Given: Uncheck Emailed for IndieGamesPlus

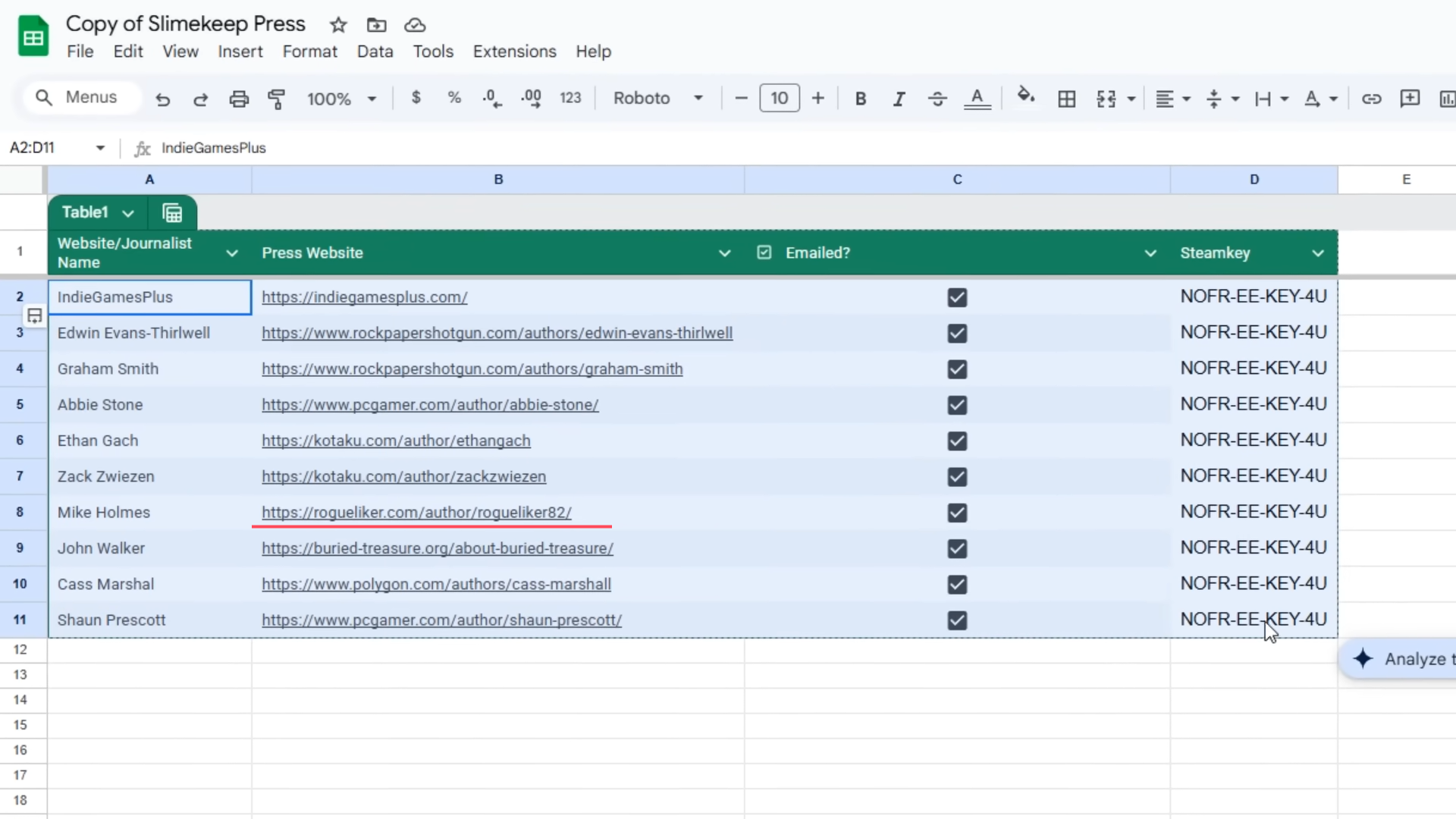Looking at the screenshot, I should coord(957,297).
